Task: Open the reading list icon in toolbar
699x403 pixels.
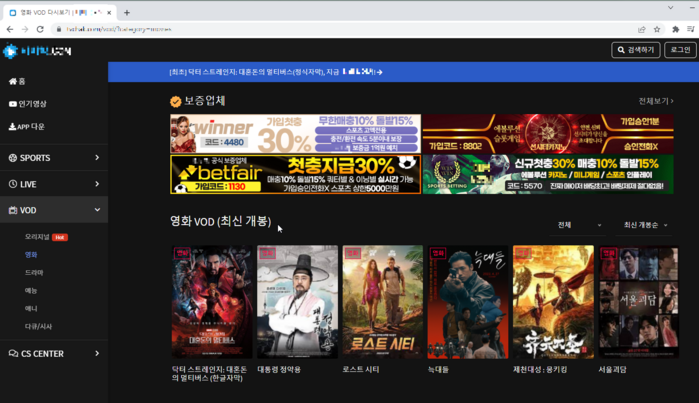Action: pos(691,29)
